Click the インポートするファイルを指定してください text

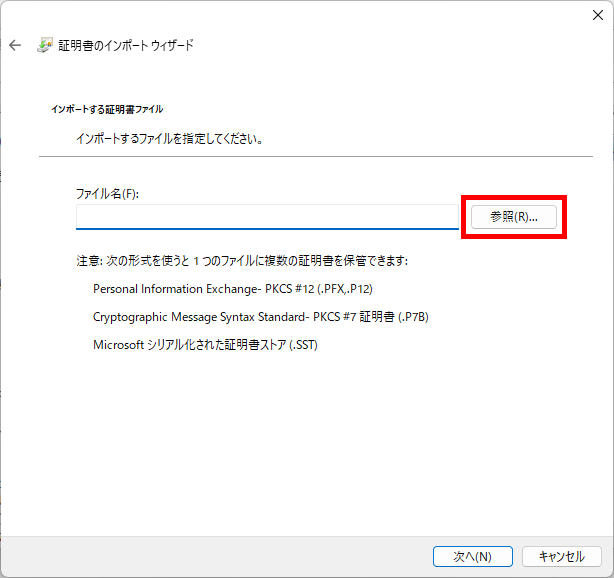[x=169, y=139]
